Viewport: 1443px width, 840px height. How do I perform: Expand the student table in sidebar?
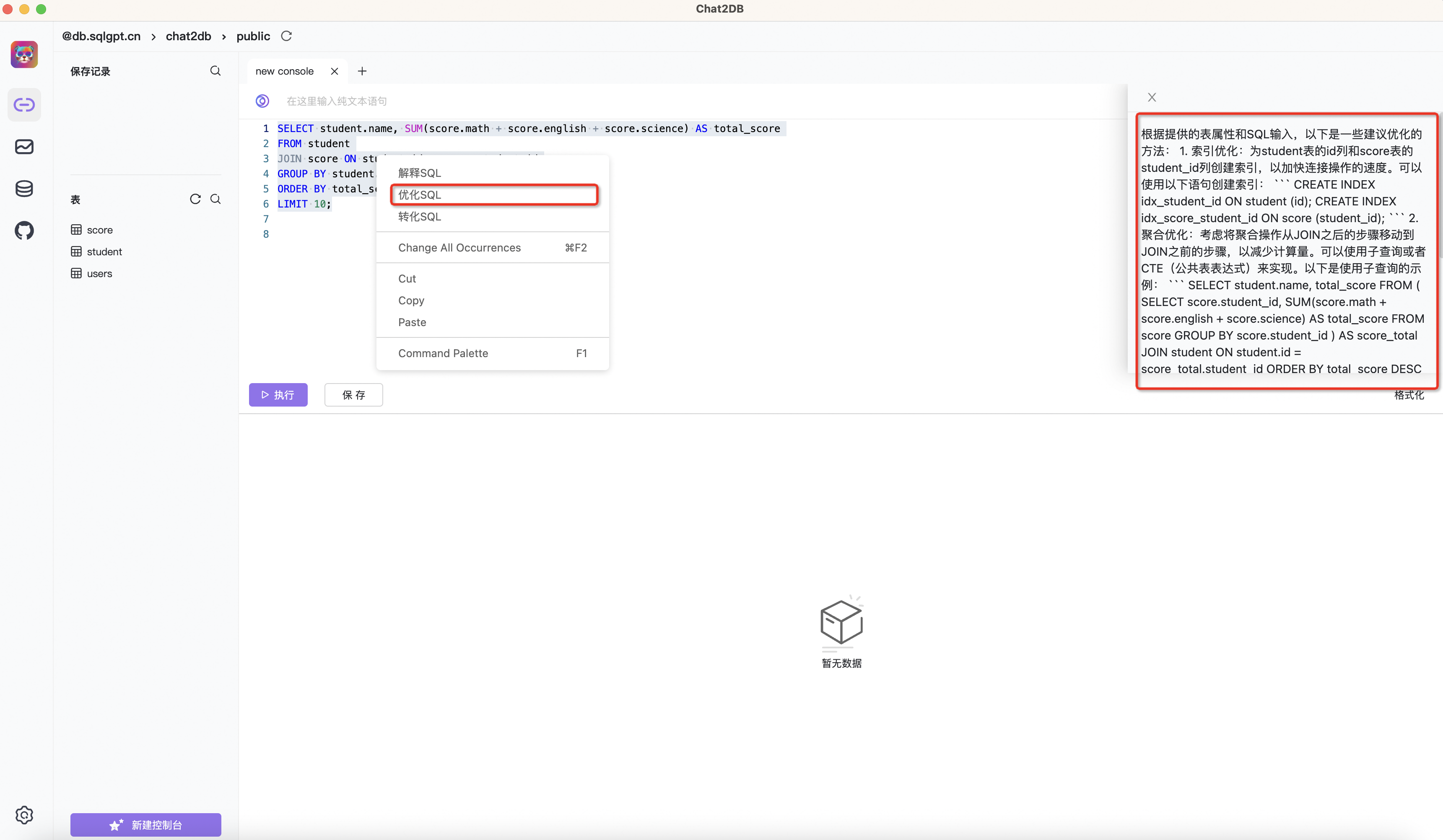coord(103,251)
